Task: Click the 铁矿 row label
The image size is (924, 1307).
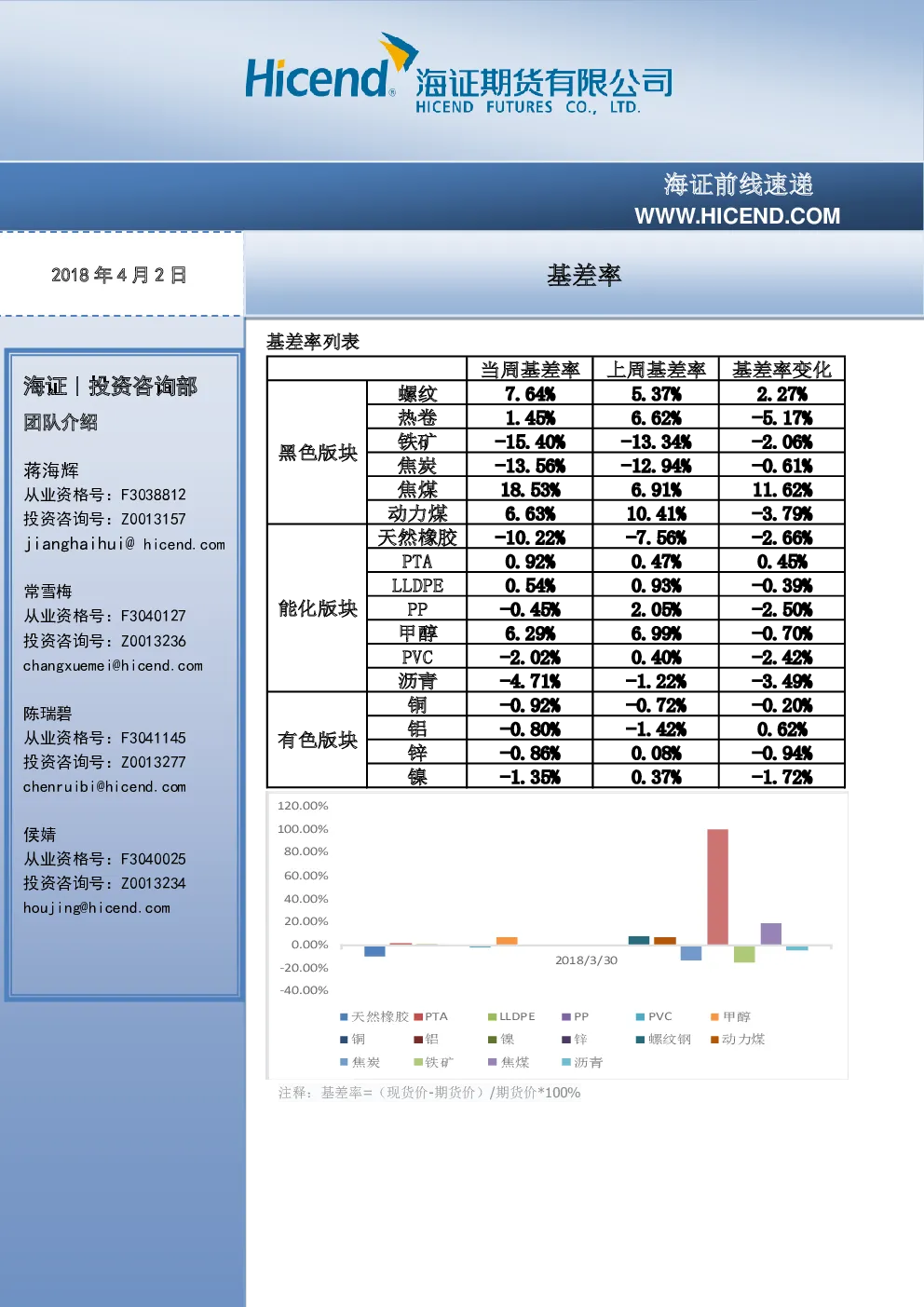Action: click(x=417, y=442)
